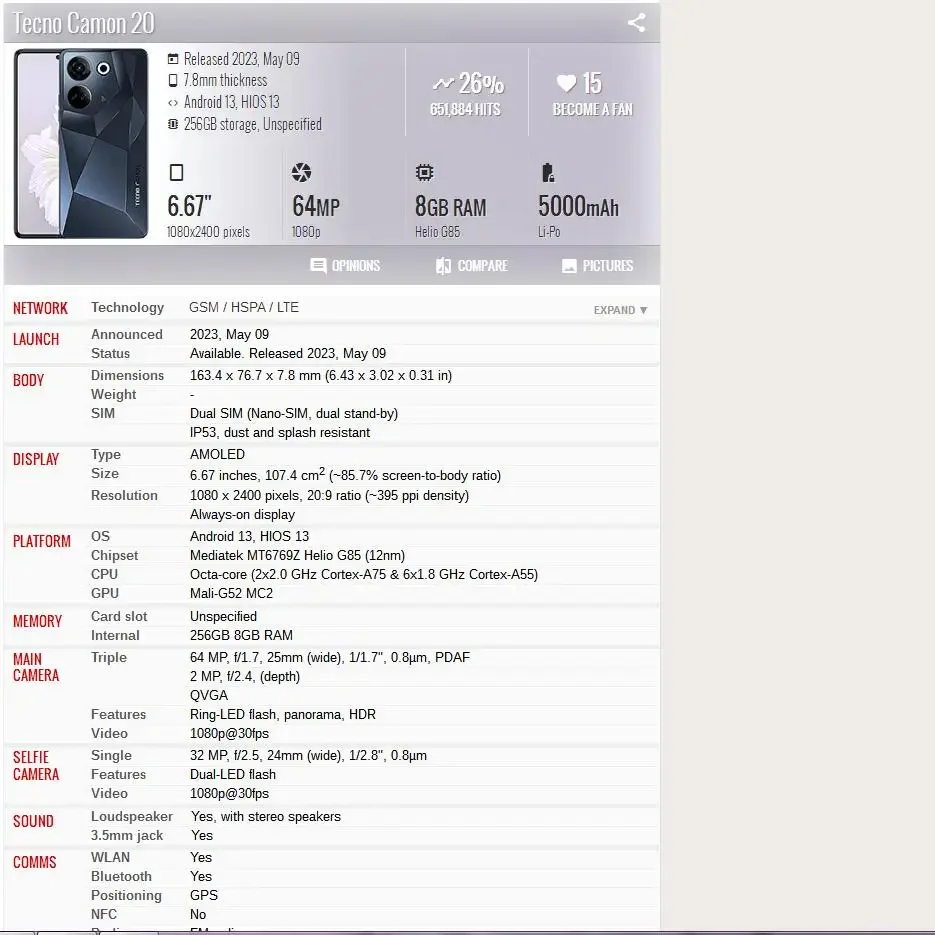Click the Ring-LED flash features text
Image resolution: width=935 pixels, height=935 pixels.
click(283, 714)
